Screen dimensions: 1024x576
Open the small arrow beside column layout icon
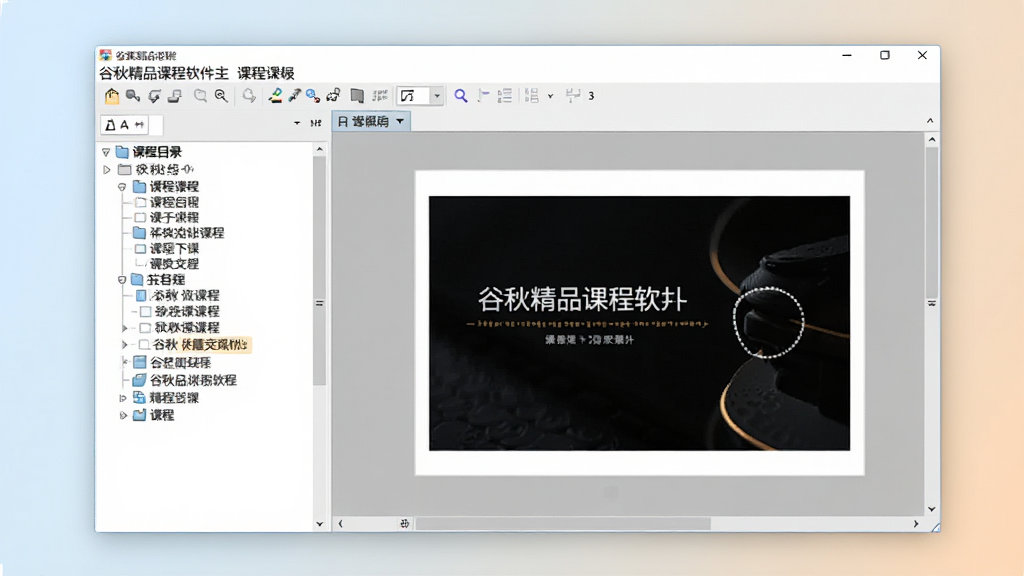coord(551,96)
